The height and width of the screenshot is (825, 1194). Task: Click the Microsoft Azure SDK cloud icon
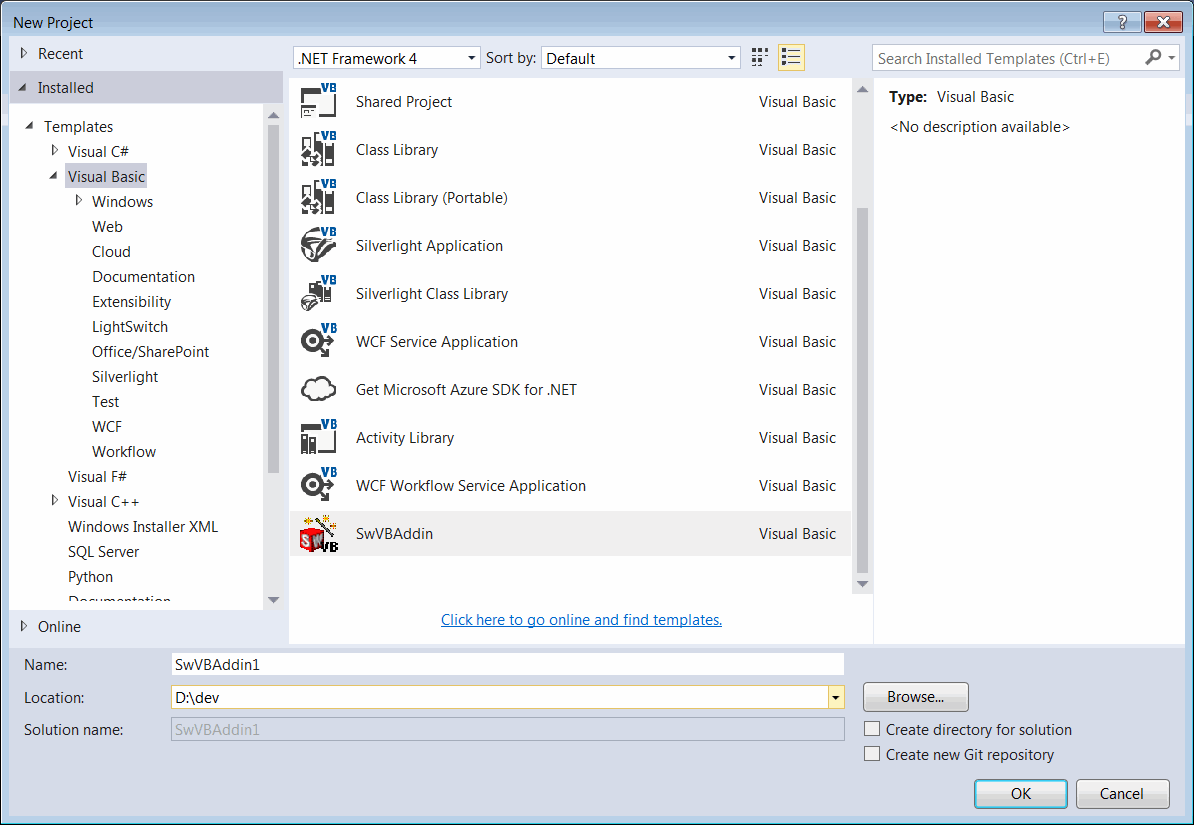(x=318, y=389)
